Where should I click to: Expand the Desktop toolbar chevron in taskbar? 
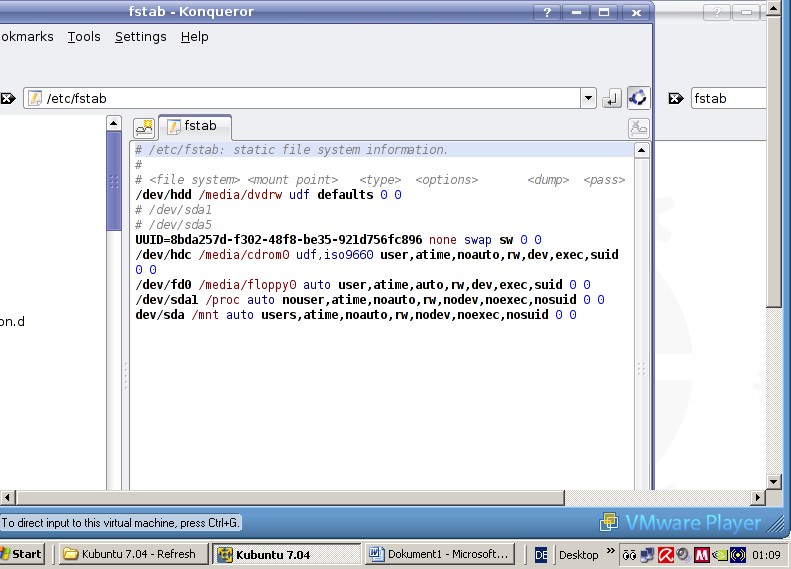[608, 554]
